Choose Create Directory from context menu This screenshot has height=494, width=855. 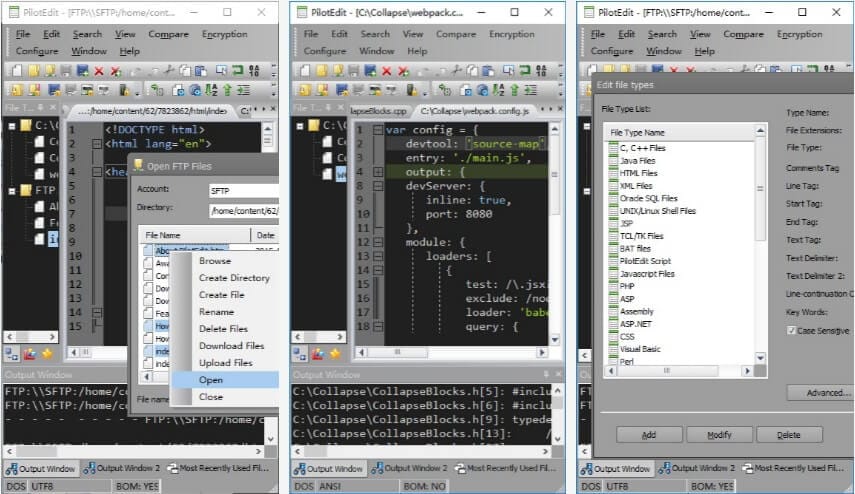pos(234,278)
